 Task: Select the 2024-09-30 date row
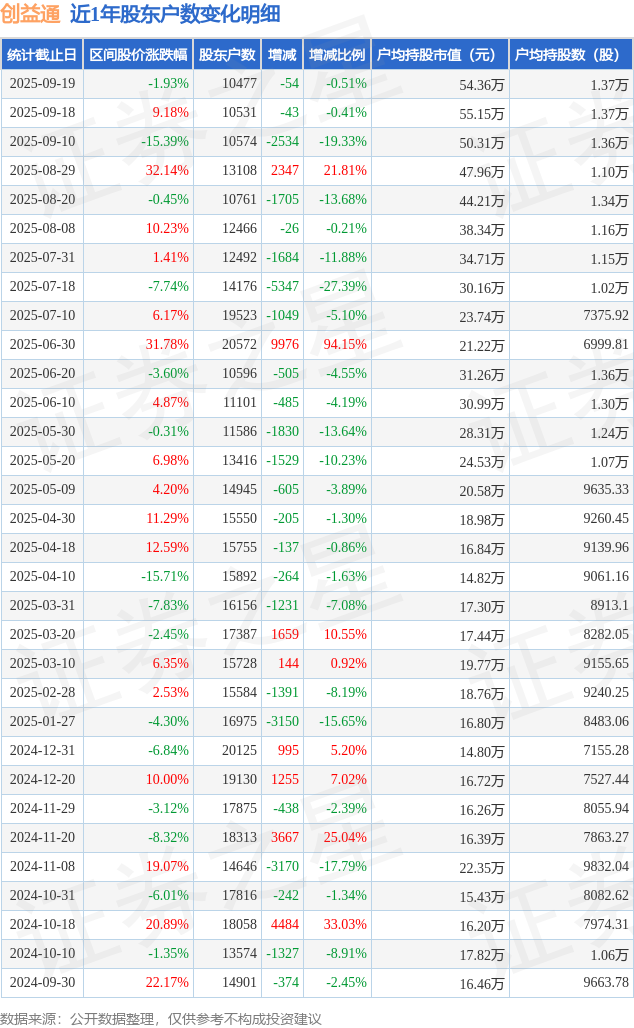(x=41, y=983)
